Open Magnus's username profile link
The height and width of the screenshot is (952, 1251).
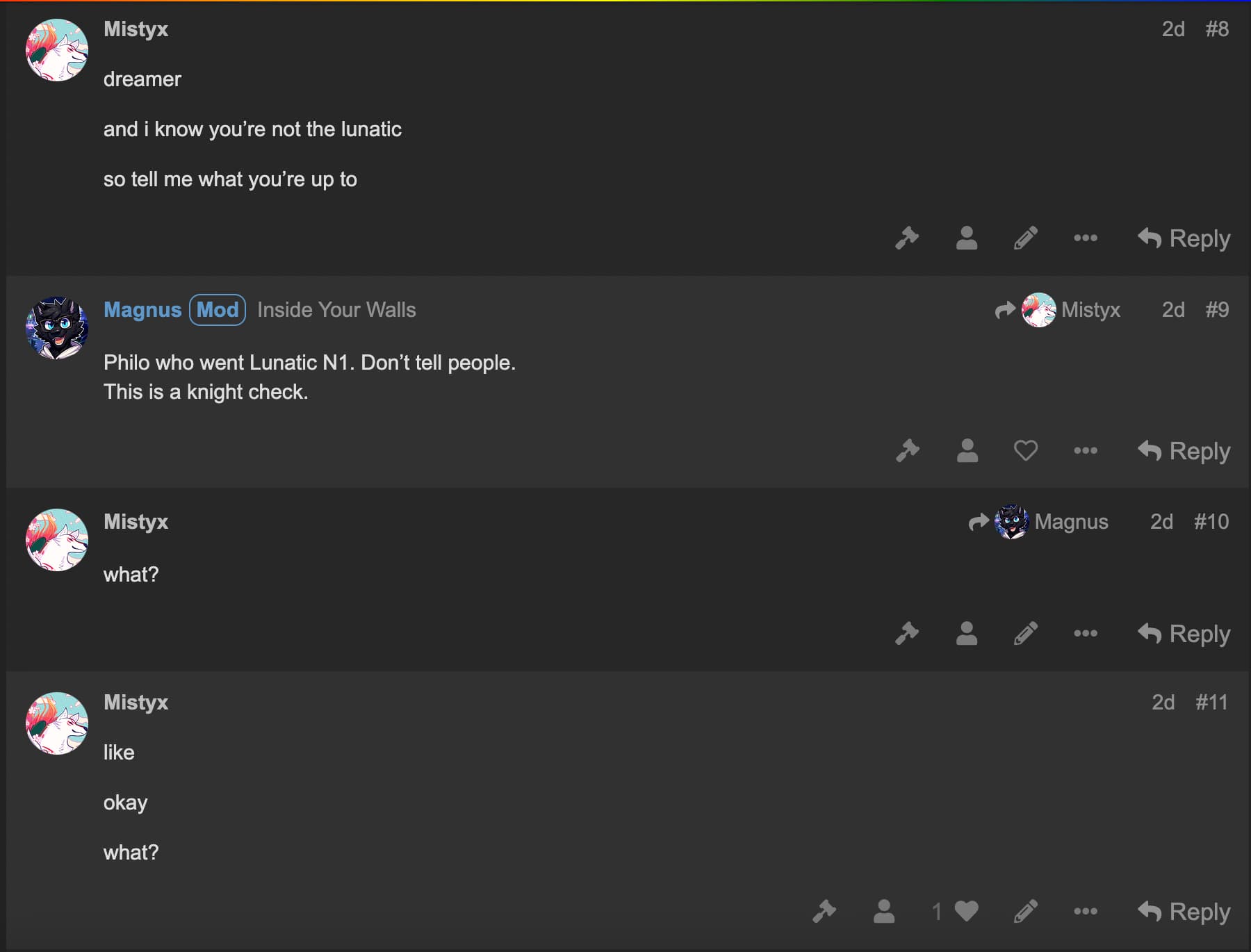[142, 310]
